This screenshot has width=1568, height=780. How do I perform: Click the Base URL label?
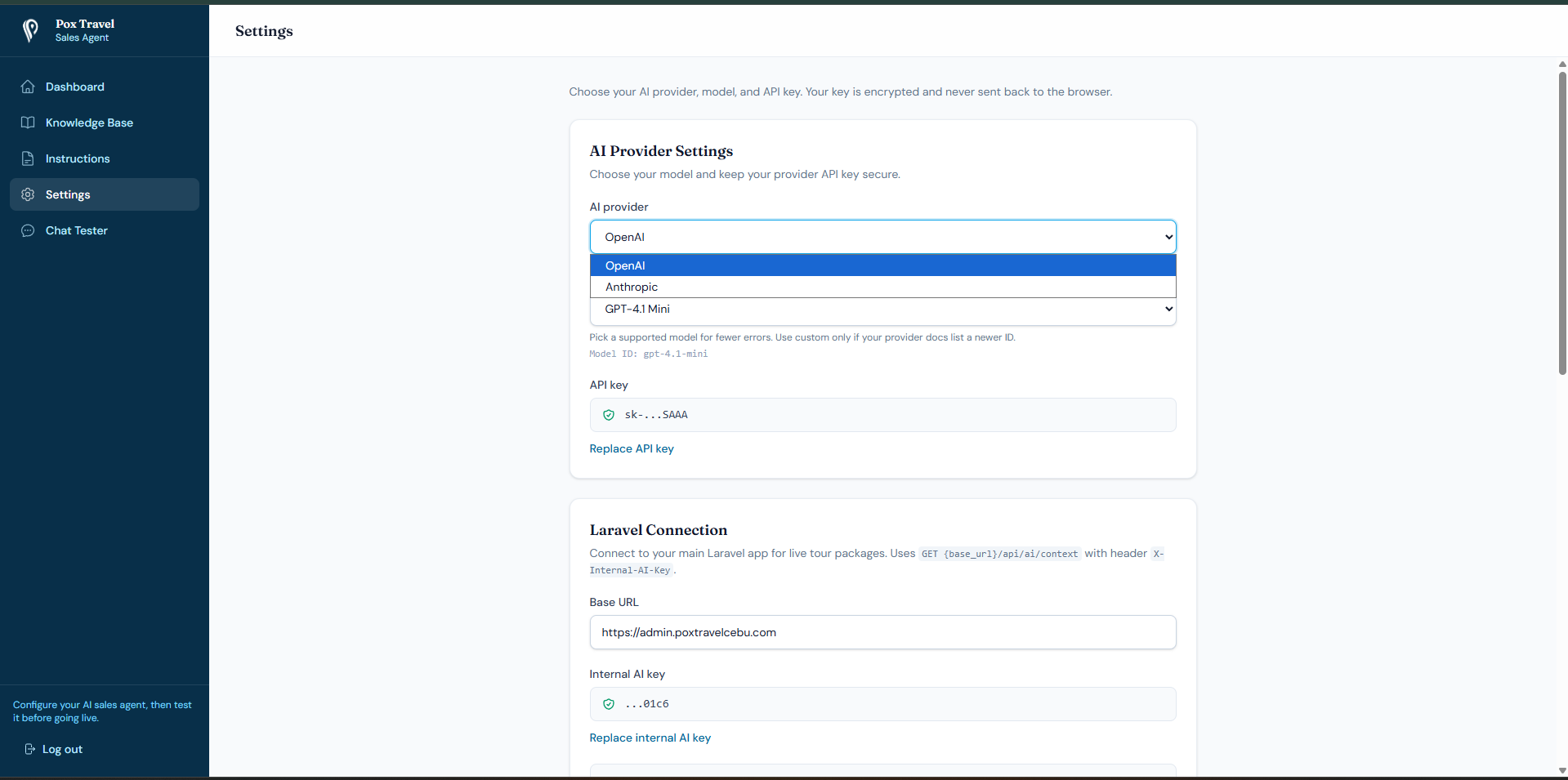pyautogui.click(x=614, y=602)
